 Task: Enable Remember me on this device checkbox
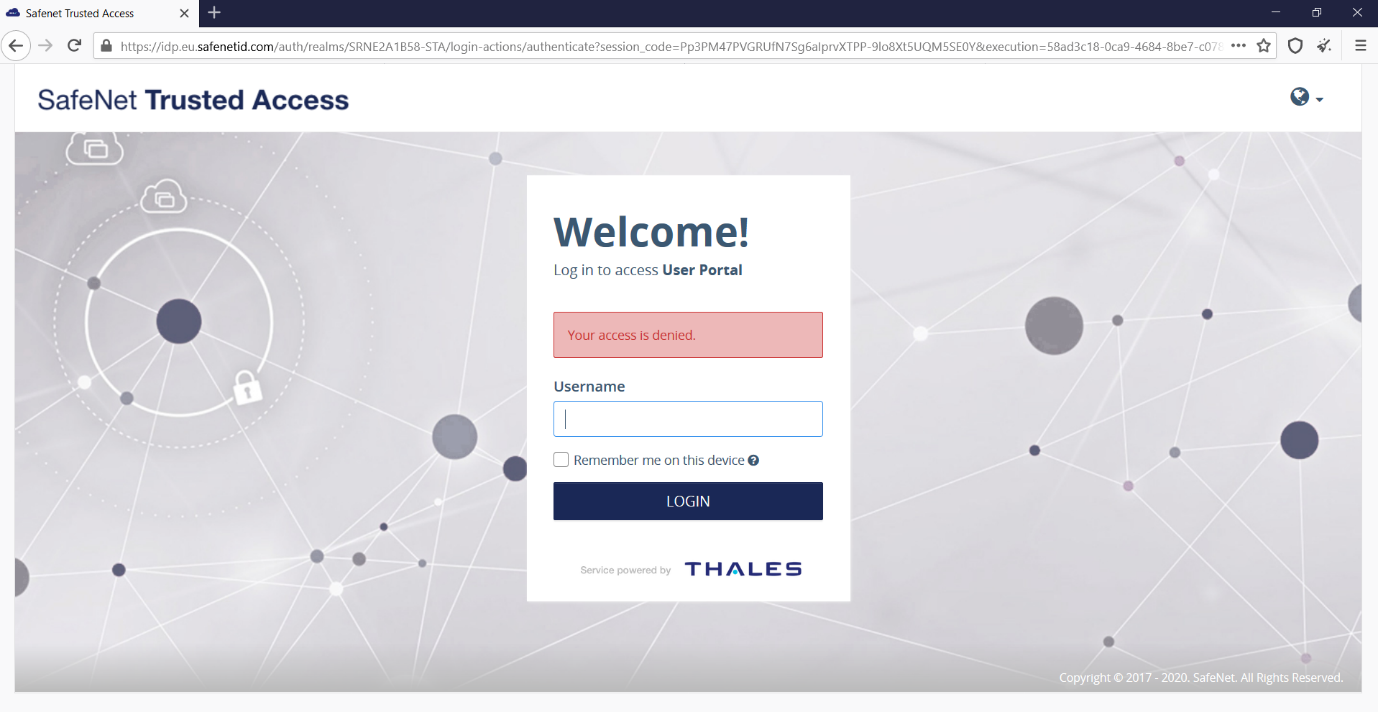point(562,460)
